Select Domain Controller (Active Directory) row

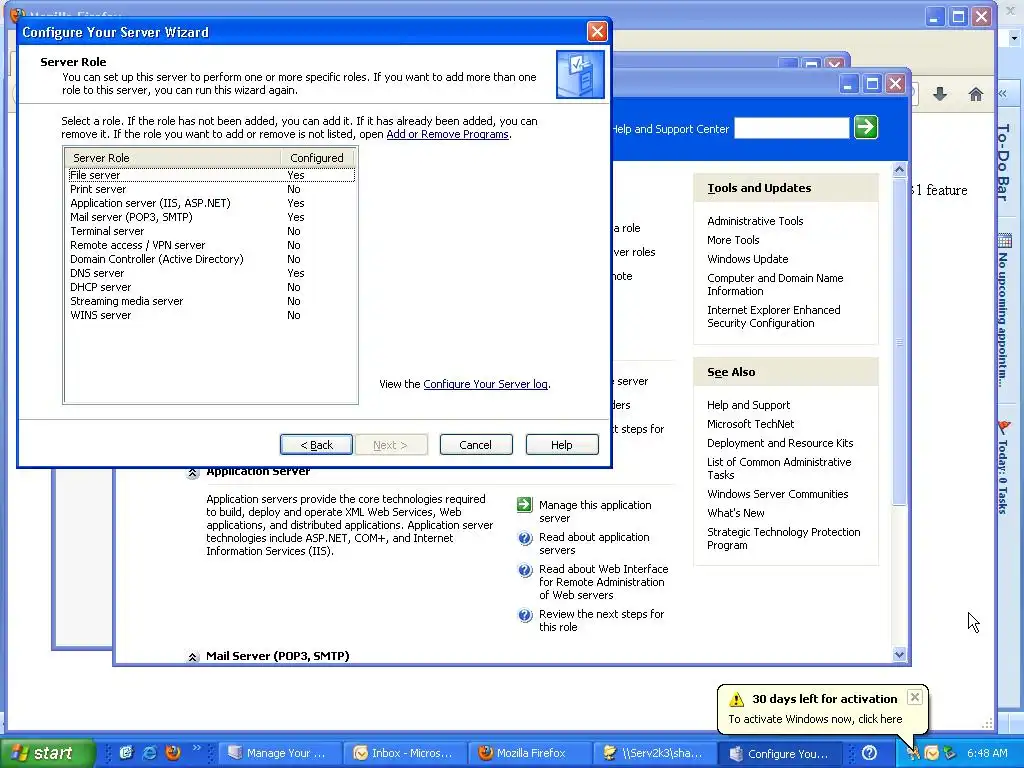[x=211, y=259]
